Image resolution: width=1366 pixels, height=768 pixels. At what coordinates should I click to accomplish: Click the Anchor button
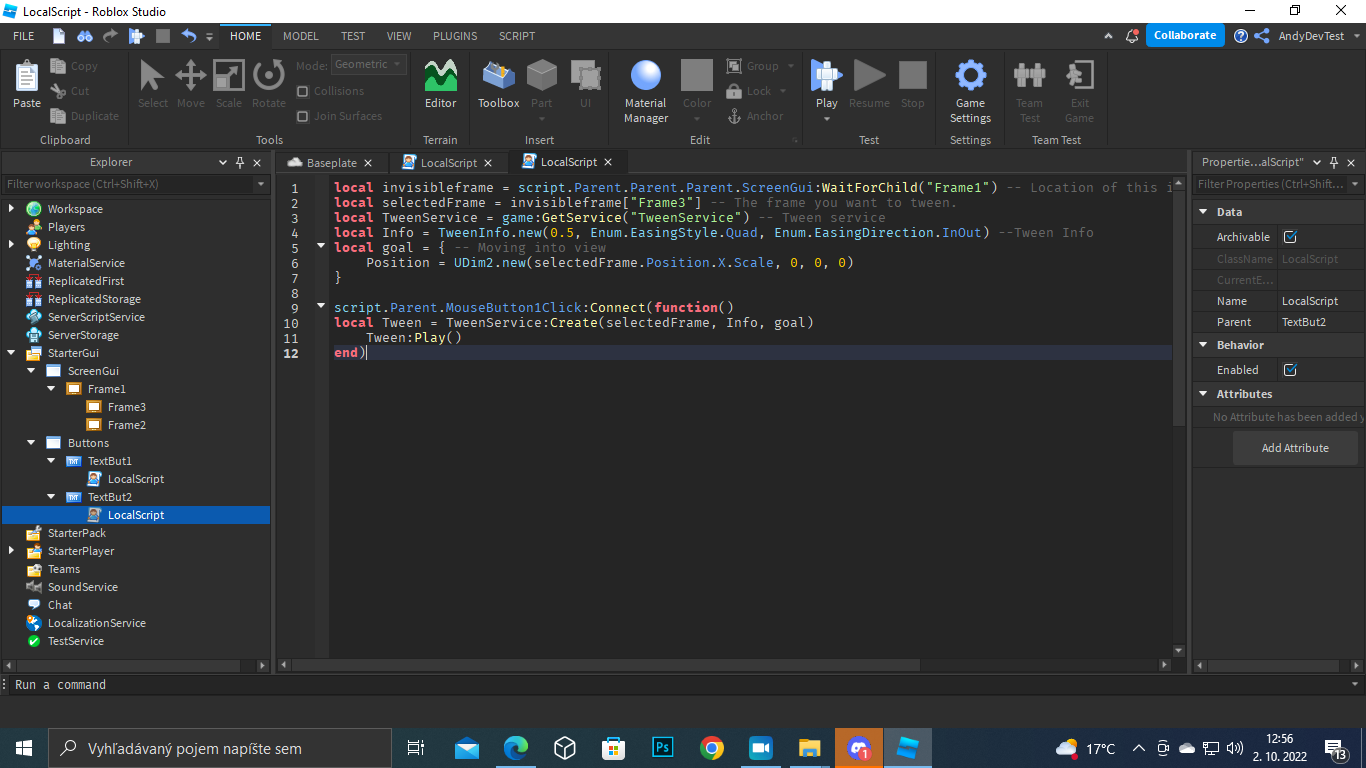pyautogui.click(x=756, y=116)
